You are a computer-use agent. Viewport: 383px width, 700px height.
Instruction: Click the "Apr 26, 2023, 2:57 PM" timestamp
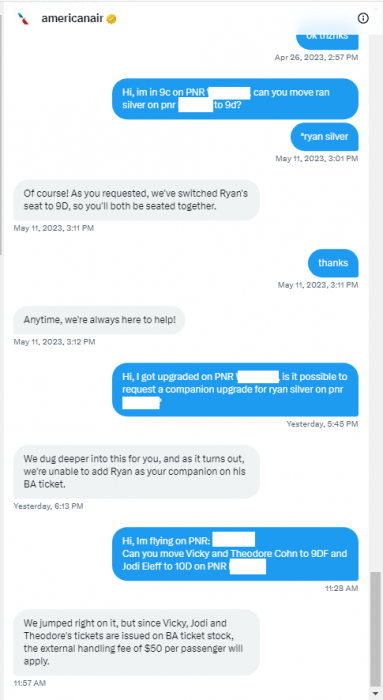tap(316, 57)
